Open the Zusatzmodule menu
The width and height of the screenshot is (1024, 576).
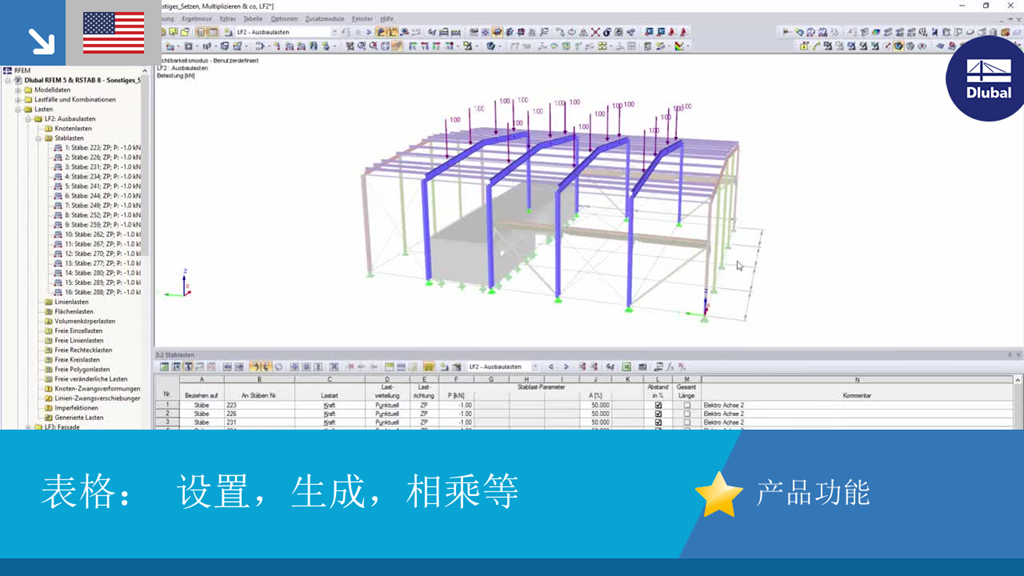[325, 19]
